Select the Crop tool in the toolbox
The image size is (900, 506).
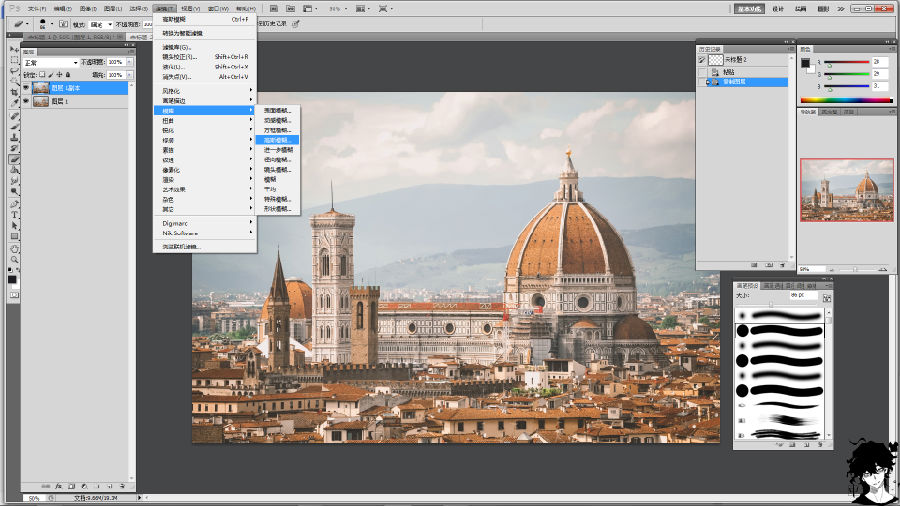pos(14,93)
